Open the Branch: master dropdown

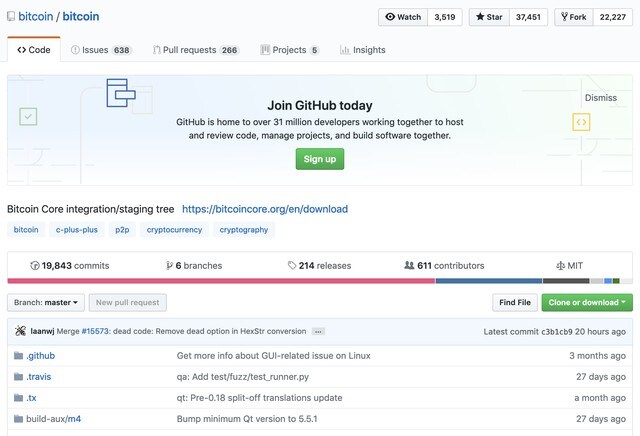pyautogui.click(x=46, y=303)
